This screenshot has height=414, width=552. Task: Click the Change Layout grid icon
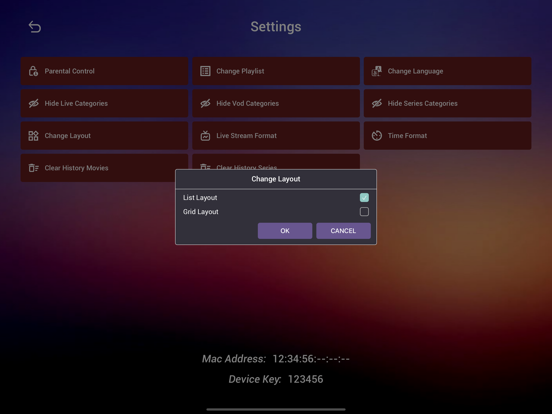[x=33, y=136]
